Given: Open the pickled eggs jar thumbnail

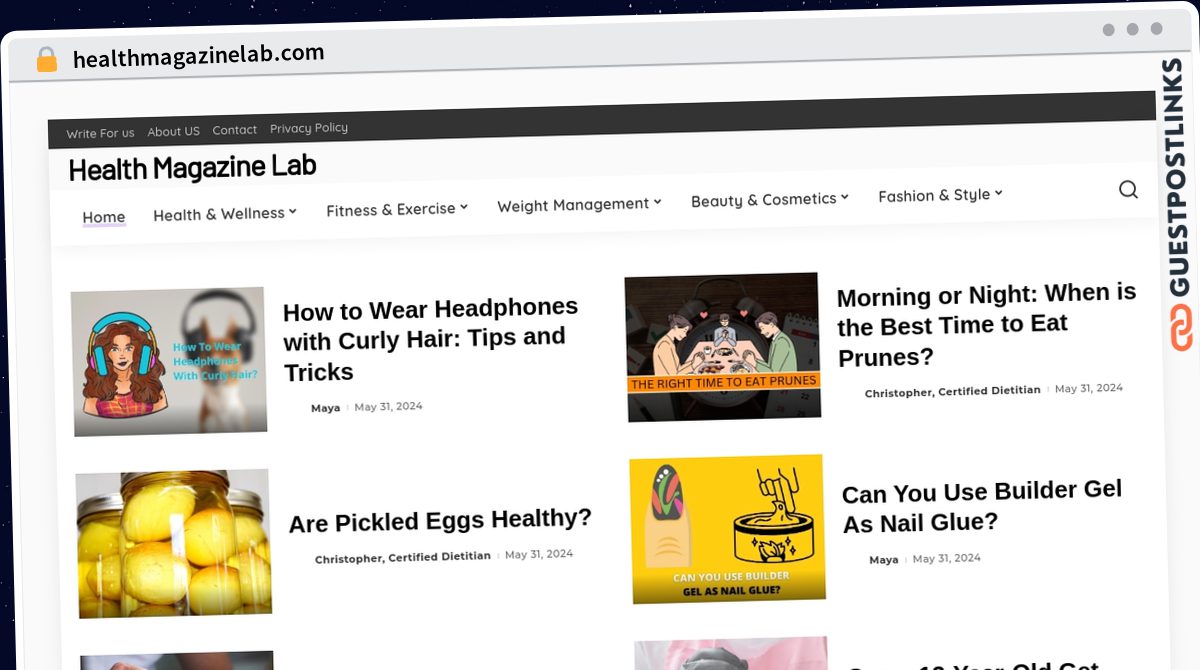Looking at the screenshot, I should tap(174, 543).
